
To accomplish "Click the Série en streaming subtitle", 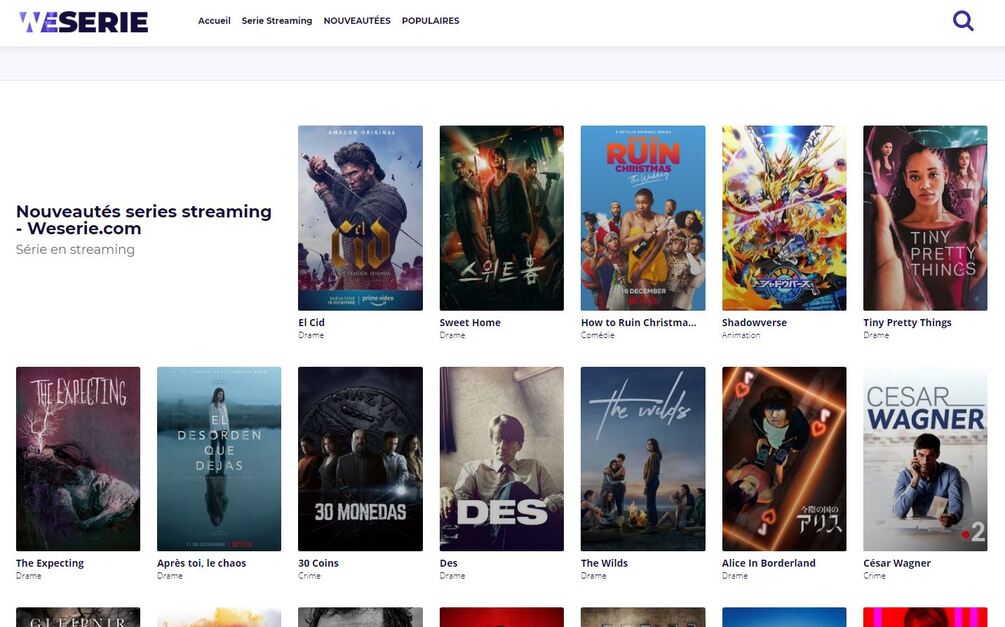I will point(75,249).
